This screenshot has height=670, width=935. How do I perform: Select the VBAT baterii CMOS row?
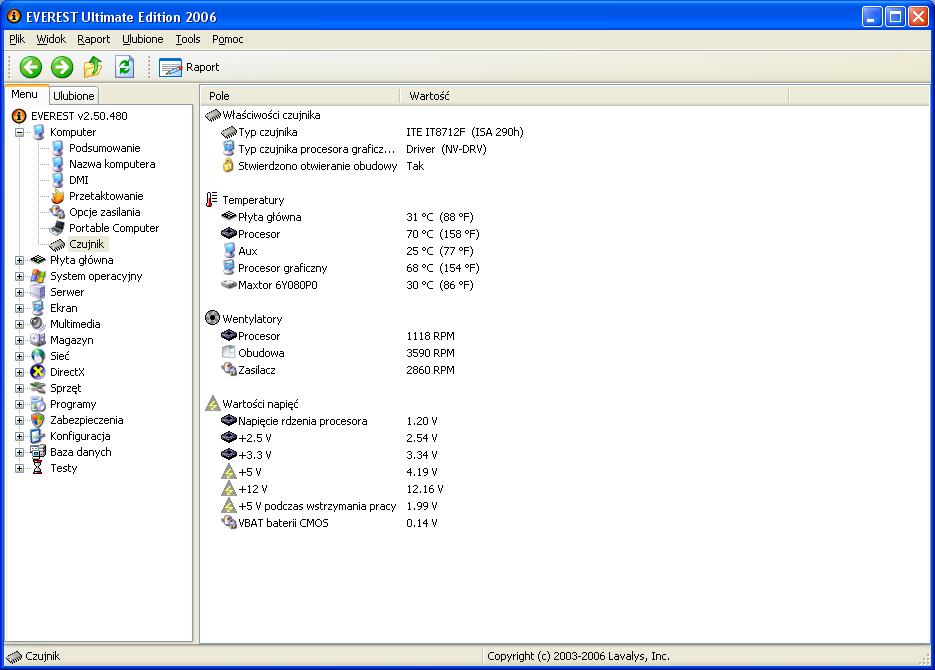pos(329,523)
